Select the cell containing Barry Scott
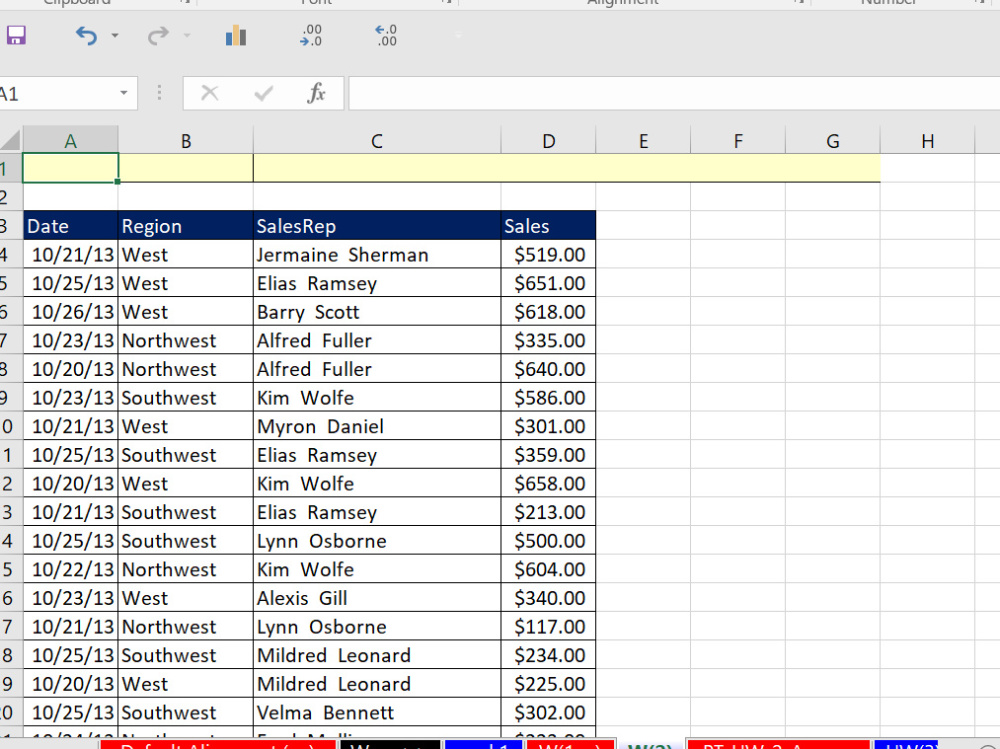1000x749 pixels. pyautogui.click(x=377, y=311)
